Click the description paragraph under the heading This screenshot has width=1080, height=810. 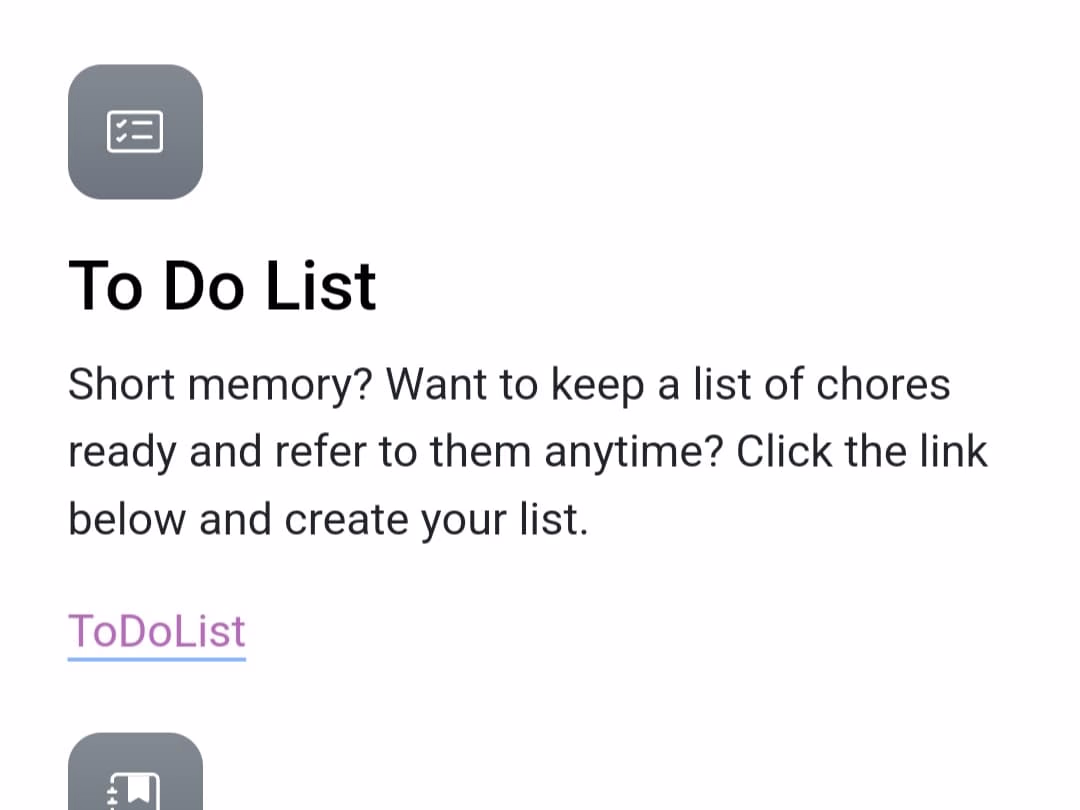coord(527,452)
